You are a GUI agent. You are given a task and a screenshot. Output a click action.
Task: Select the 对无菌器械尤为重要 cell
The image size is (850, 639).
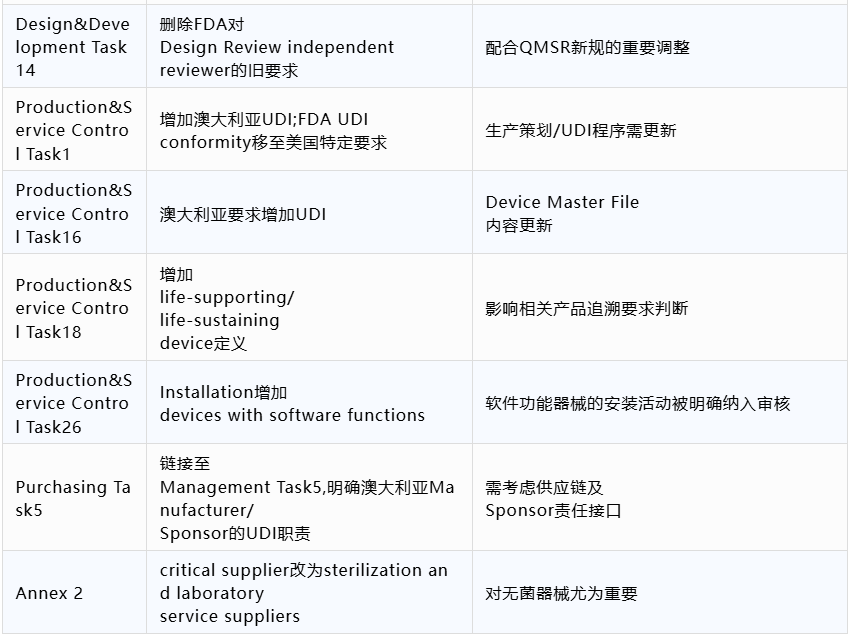click(660, 592)
